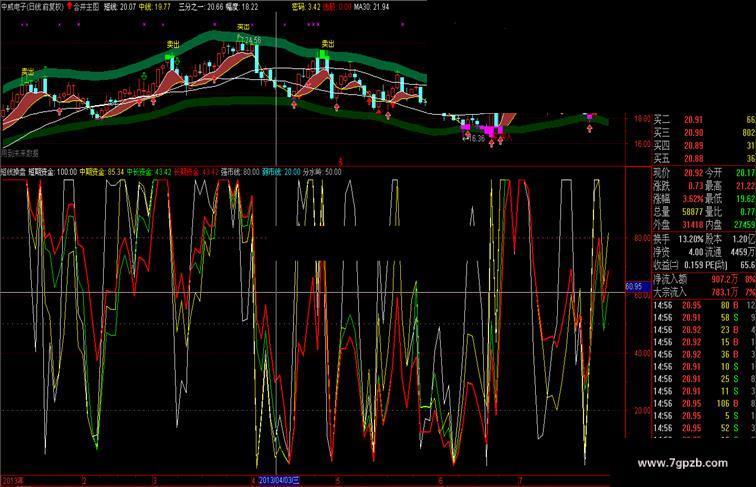The image size is (756, 487).
Task: Click the highlighted date 2013/04/03 on time axis
Action: point(279,481)
